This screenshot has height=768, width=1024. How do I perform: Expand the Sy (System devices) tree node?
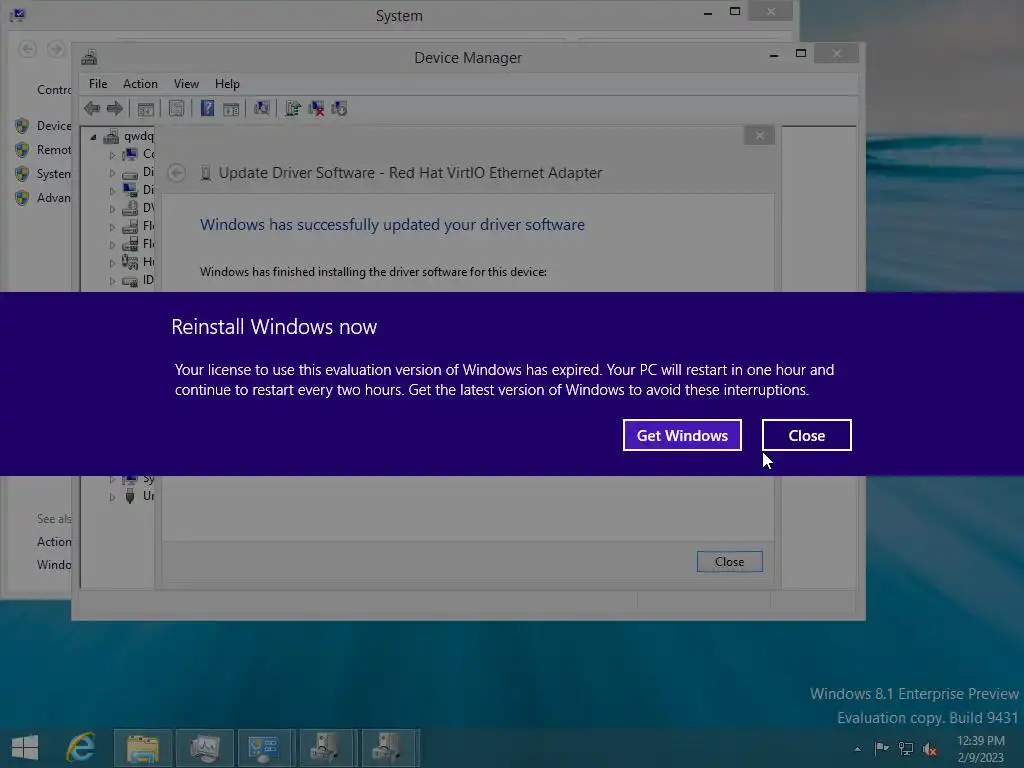point(112,479)
